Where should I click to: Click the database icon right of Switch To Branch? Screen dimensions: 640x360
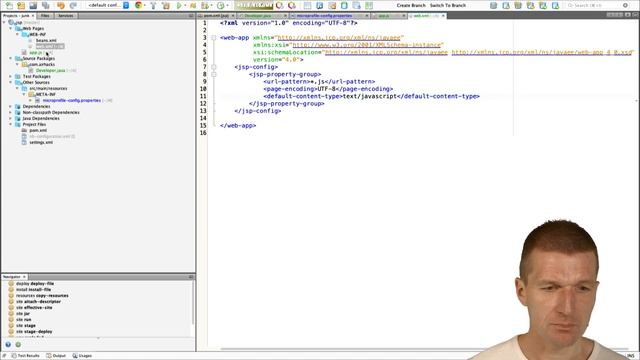coord(493,5)
